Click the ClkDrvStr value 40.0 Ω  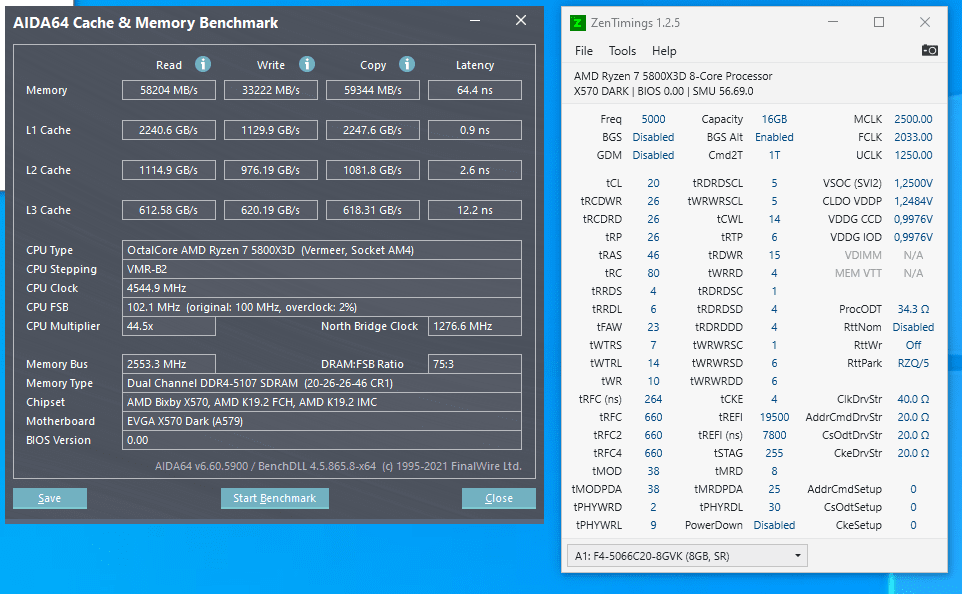(x=913, y=399)
